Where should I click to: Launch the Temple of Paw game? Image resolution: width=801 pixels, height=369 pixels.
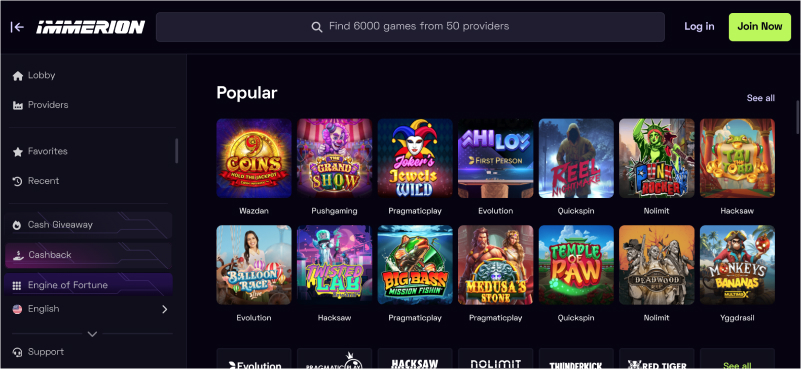(x=576, y=265)
